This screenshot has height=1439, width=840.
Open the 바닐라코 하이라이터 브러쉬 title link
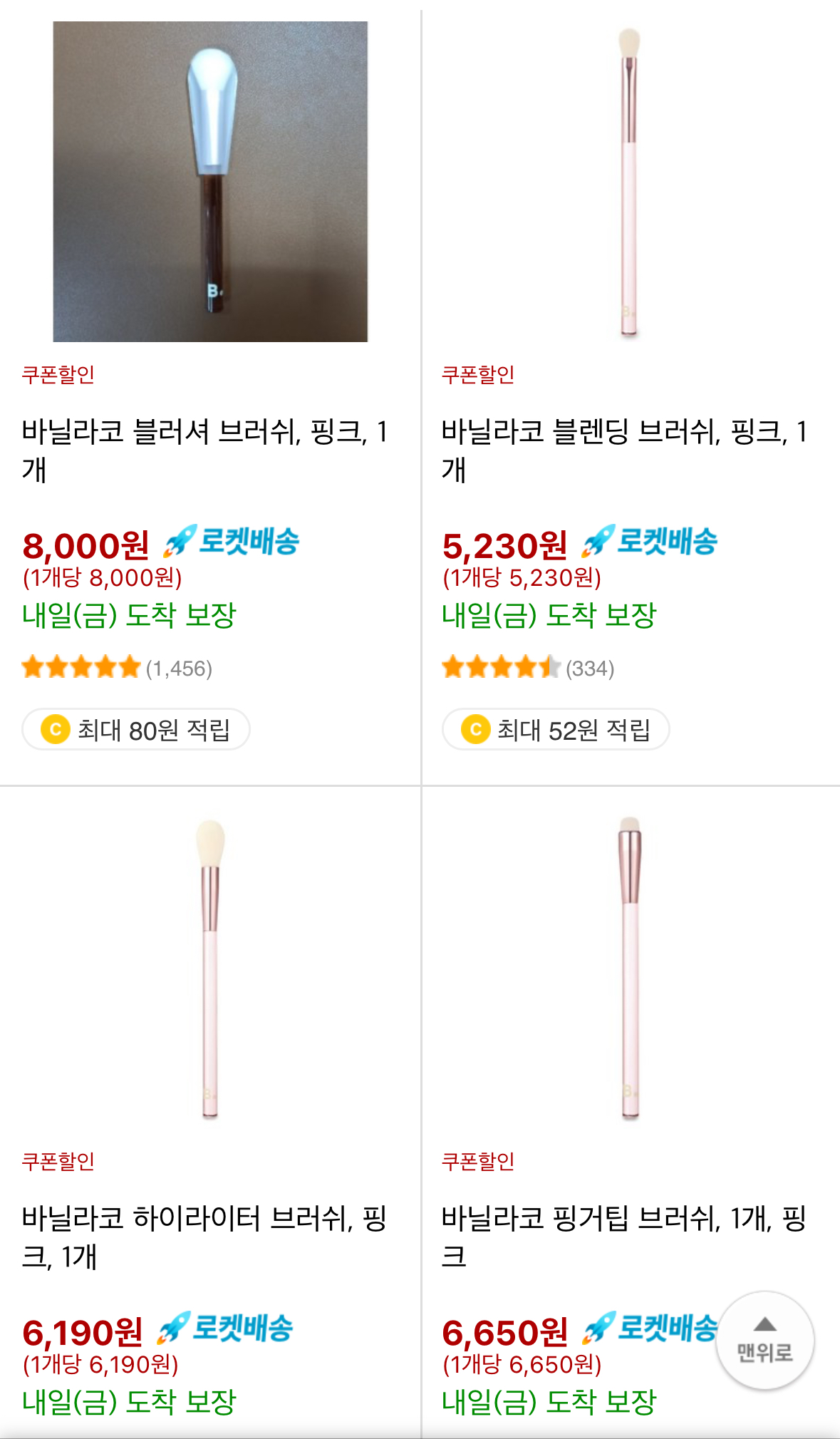pyautogui.click(x=204, y=1237)
